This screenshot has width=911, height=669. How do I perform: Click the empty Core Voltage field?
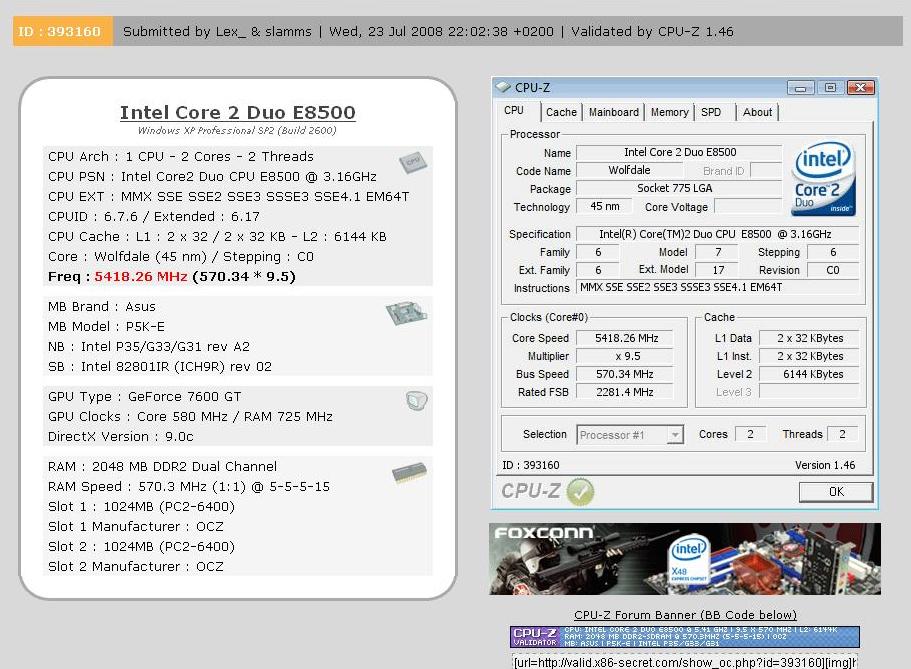pyautogui.click(x=748, y=206)
